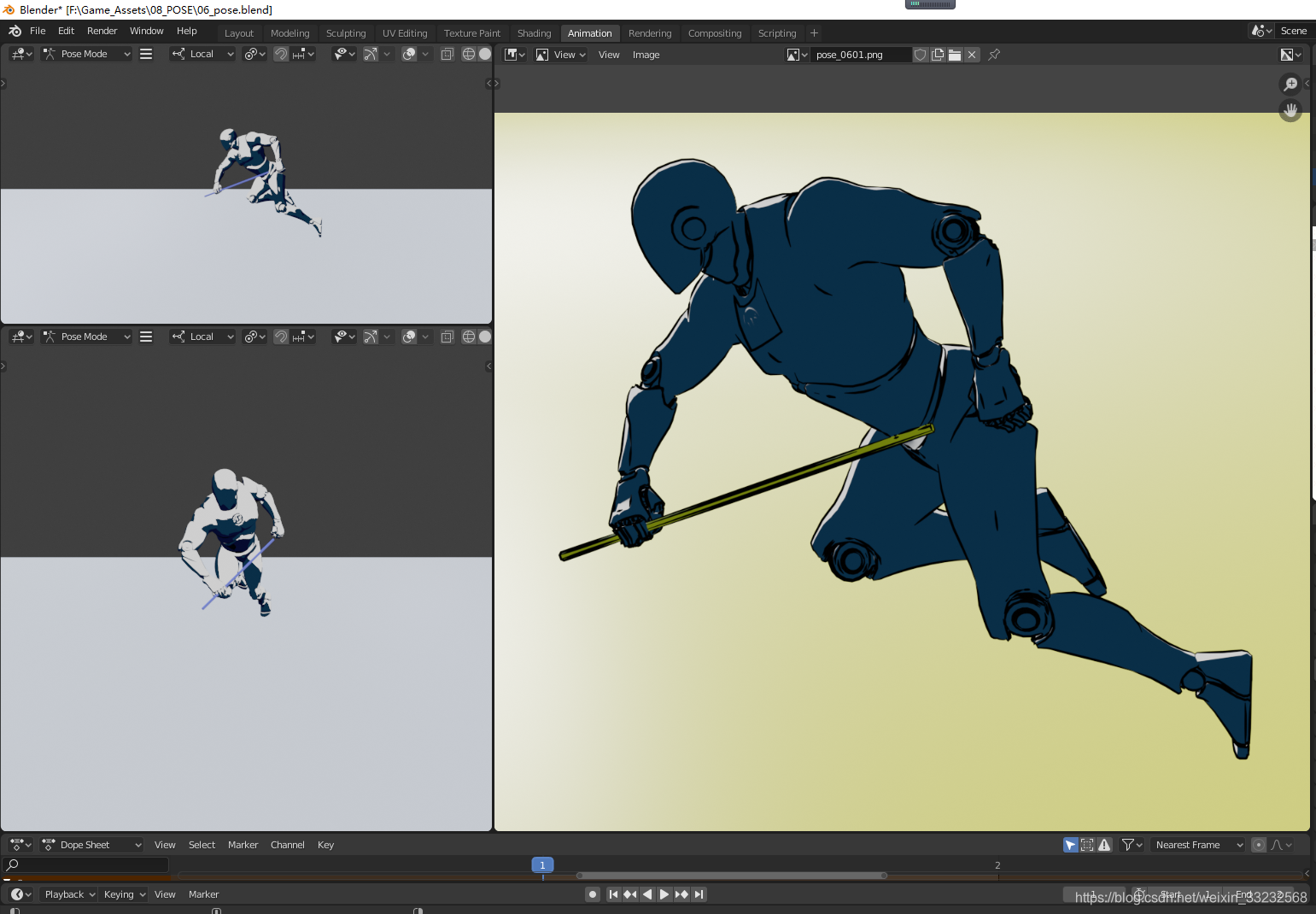Click the zoom magnifier gizmo in image editor
Image resolution: width=1316 pixels, height=914 pixels.
click(1290, 84)
